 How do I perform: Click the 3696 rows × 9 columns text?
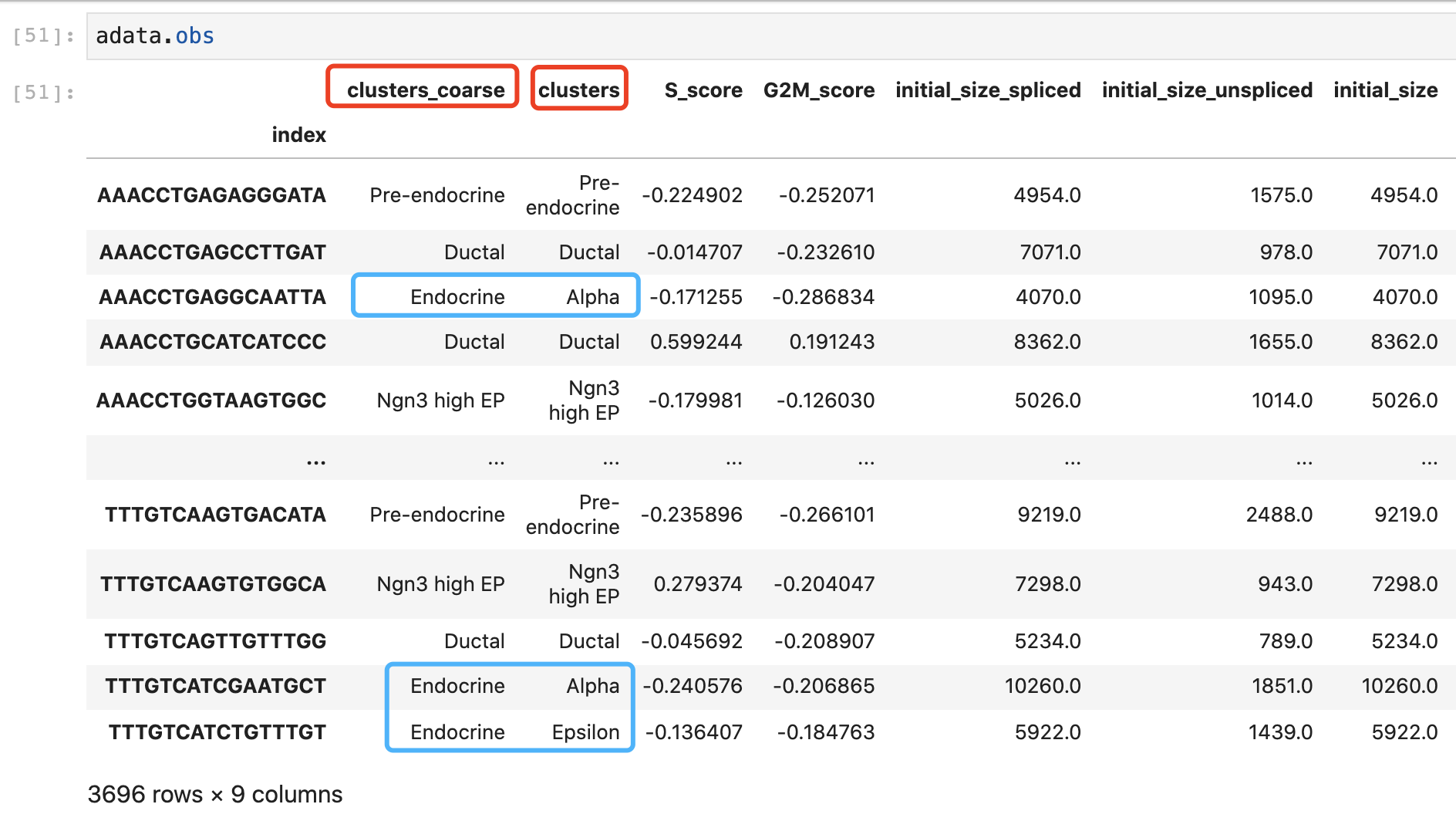tap(215, 793)
